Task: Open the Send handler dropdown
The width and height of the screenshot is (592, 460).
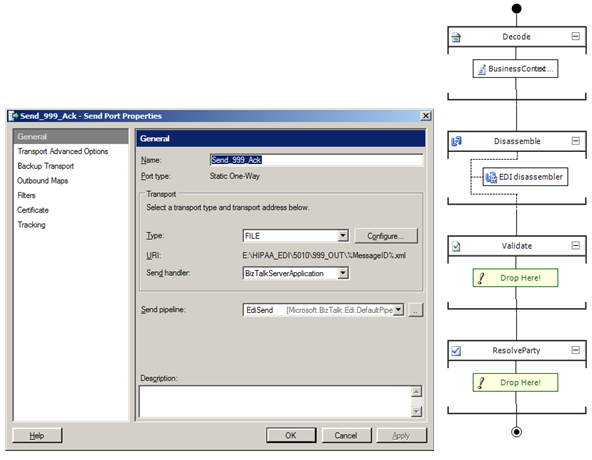Action: [342, 273]
